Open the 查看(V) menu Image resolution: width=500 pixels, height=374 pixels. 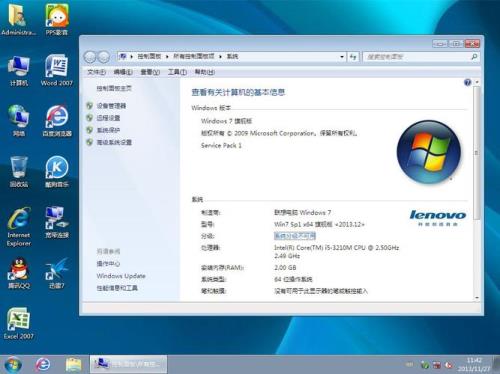(x=150, y=72)
